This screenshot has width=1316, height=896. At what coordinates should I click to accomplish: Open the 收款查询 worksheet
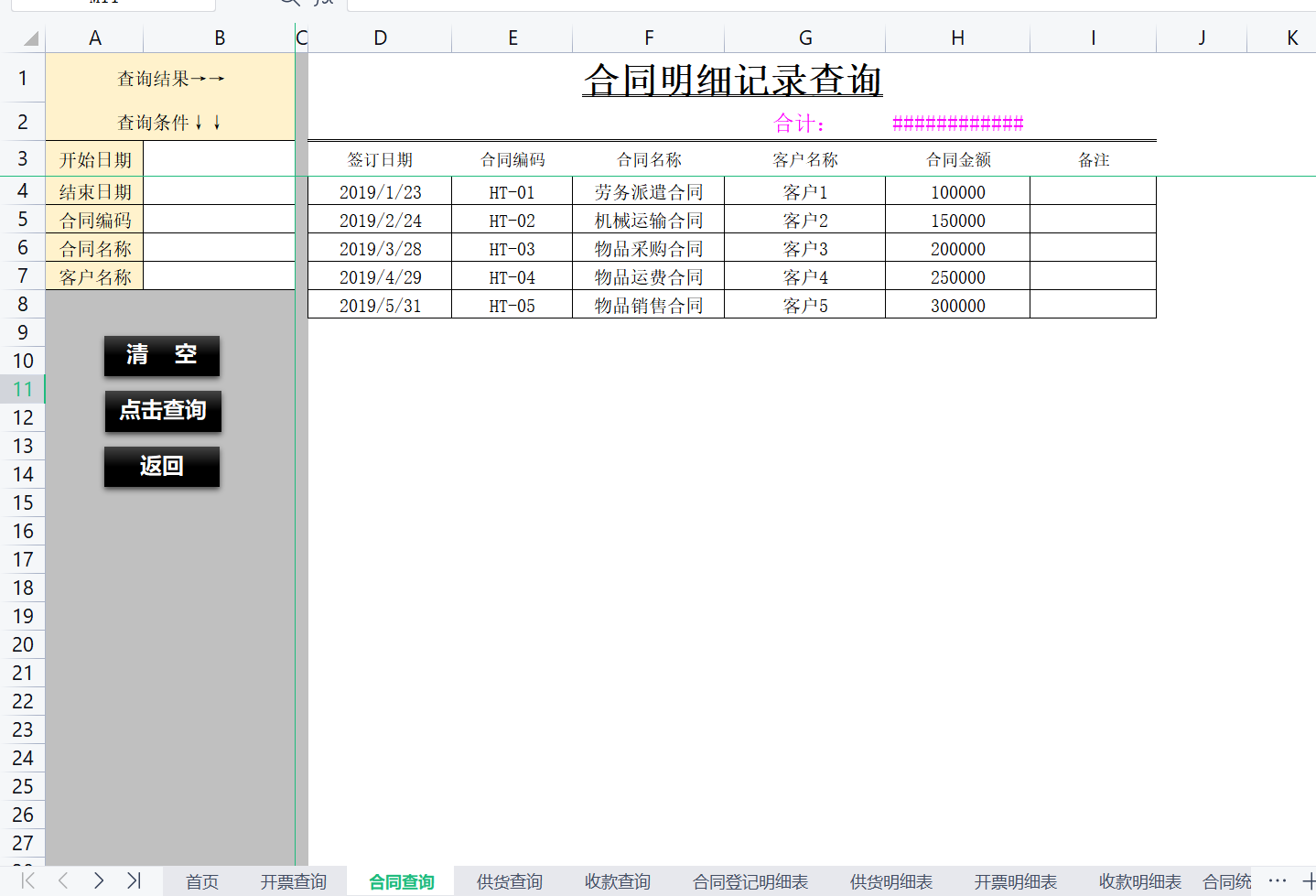click(617, 881)
